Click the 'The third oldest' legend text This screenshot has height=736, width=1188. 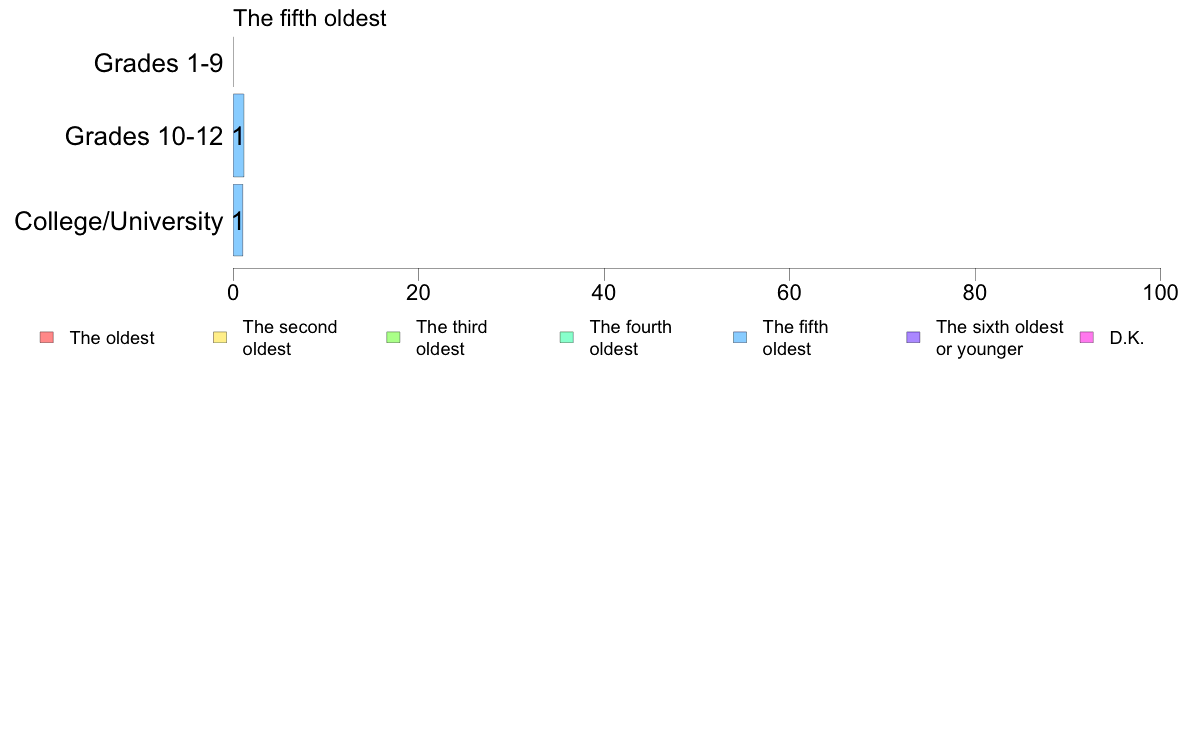pyautogui.click(x=452, y=338)
